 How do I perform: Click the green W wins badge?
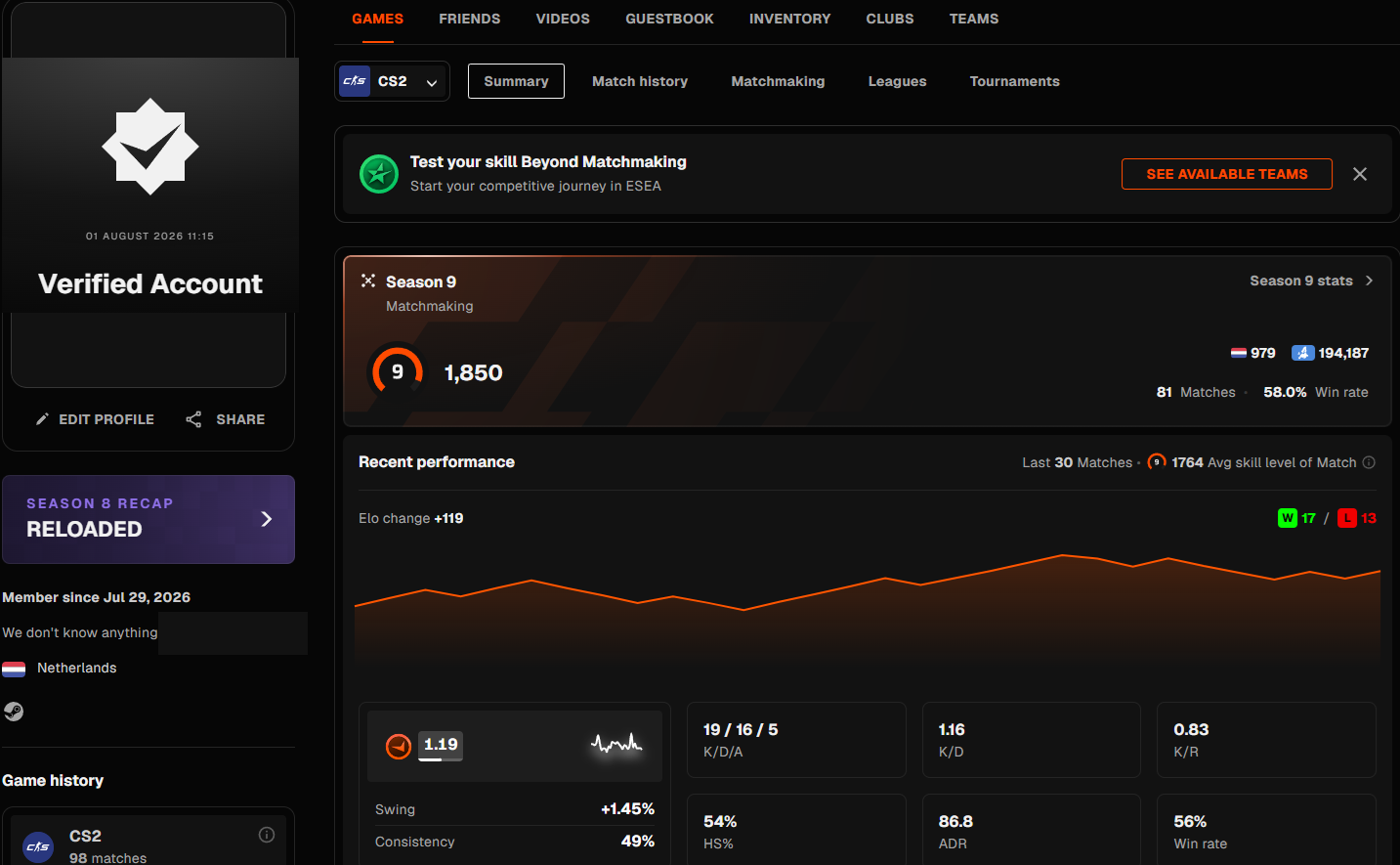click(1288, 518)
